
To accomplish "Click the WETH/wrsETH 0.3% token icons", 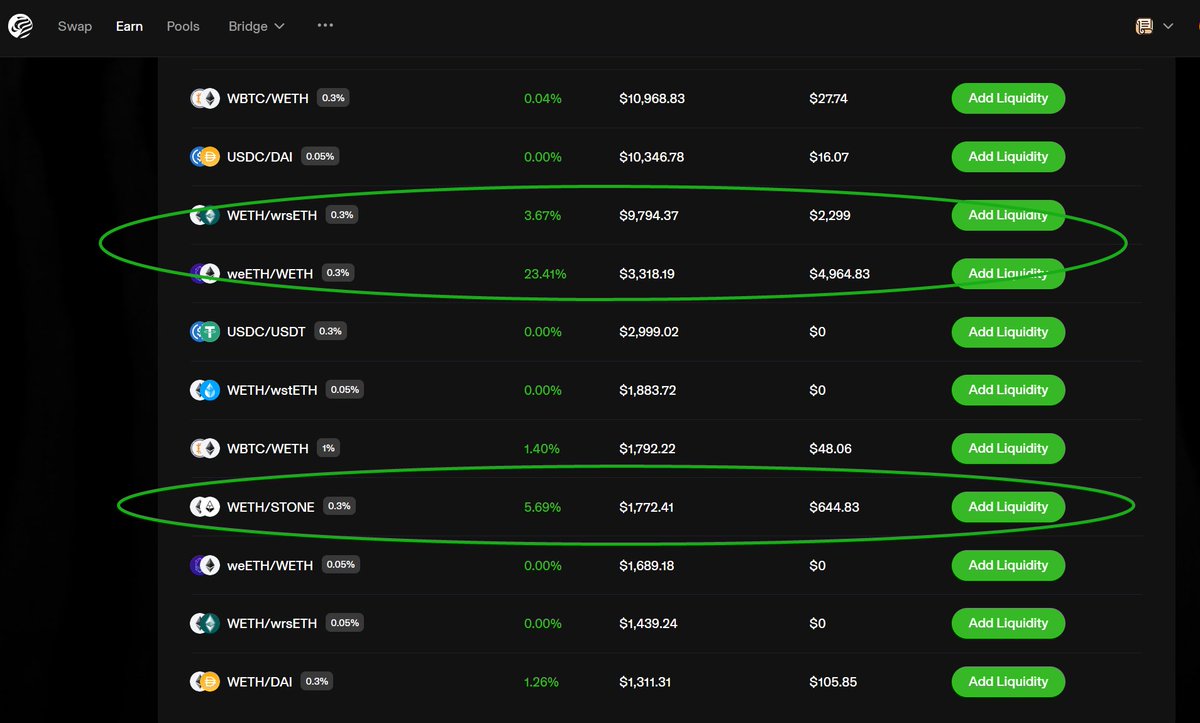I will click(x=204, y=215).
